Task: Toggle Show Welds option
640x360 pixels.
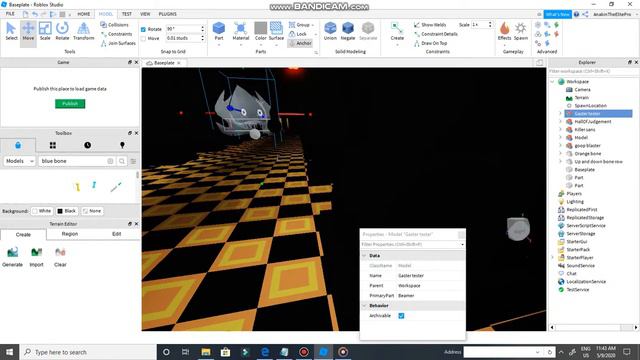Action: 430,25
